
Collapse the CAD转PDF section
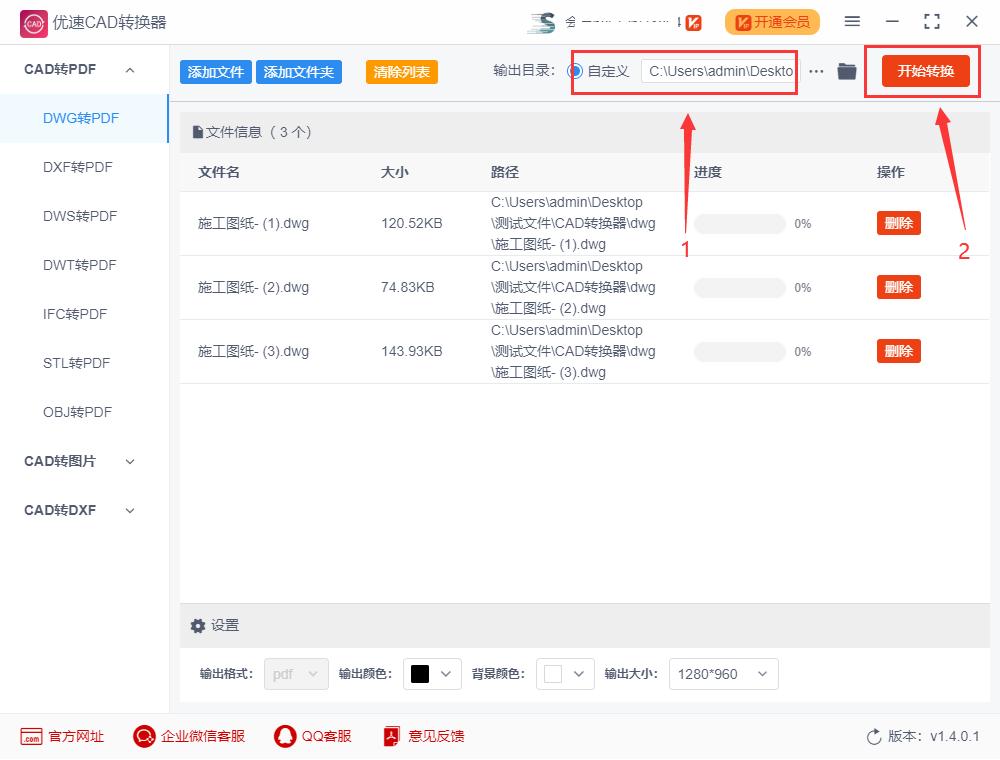pyautogui.click(x=129, y=69)
